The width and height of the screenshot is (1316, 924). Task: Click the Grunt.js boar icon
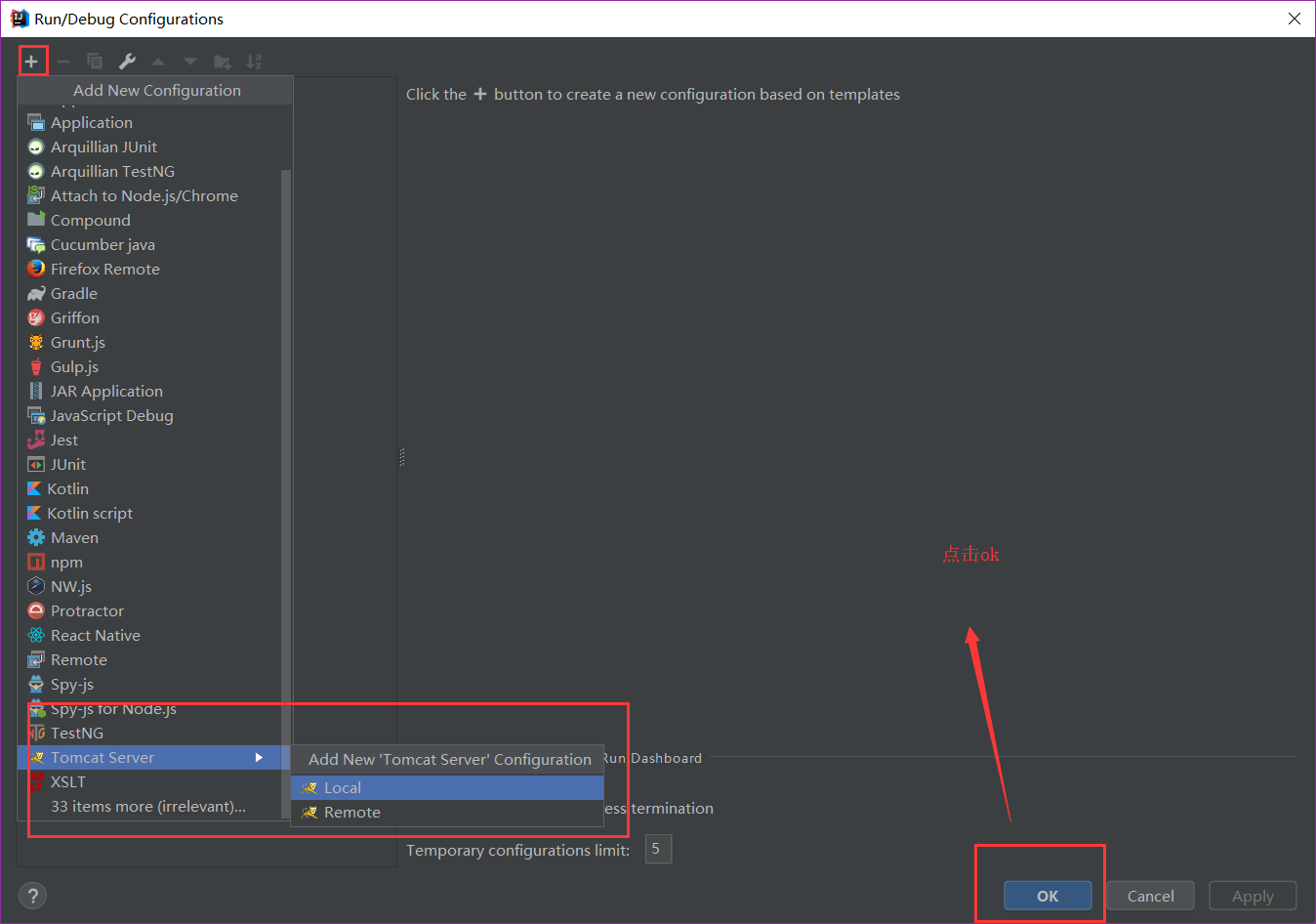[x=36, y=342]
